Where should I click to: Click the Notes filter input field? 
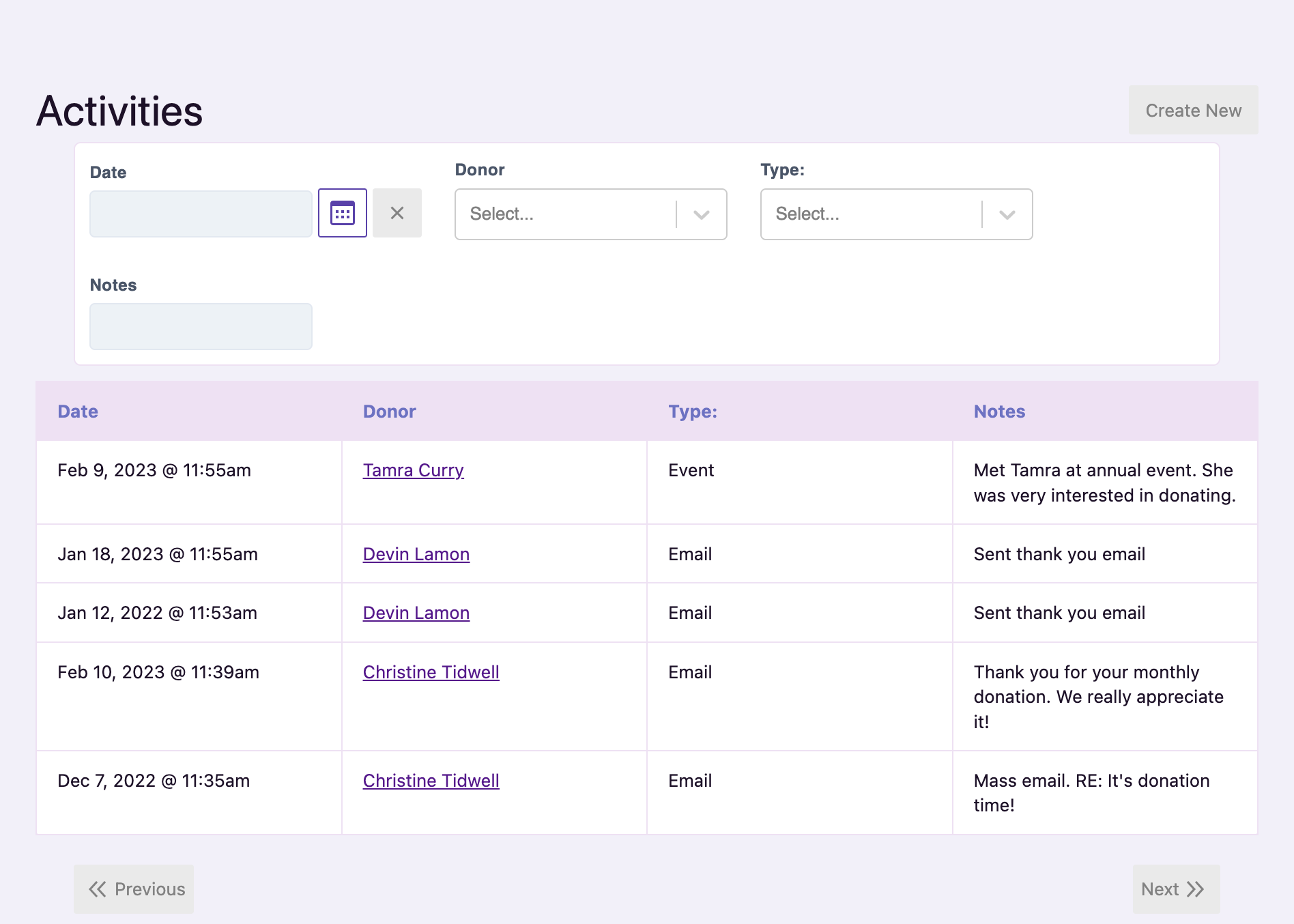[201, 326]
